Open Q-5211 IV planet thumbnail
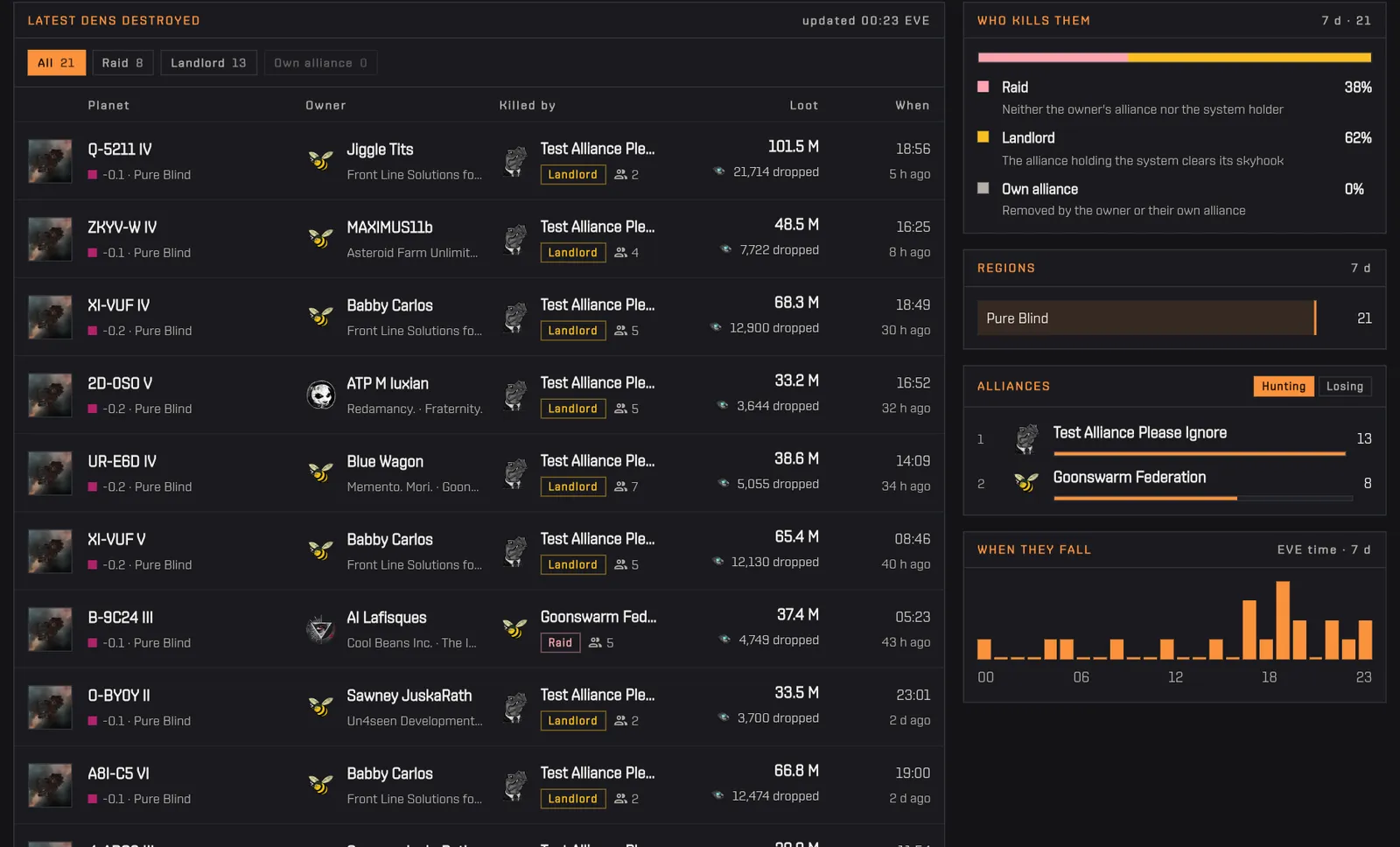This screenshot has height=847, width=1400. click(x=50, y=161)
